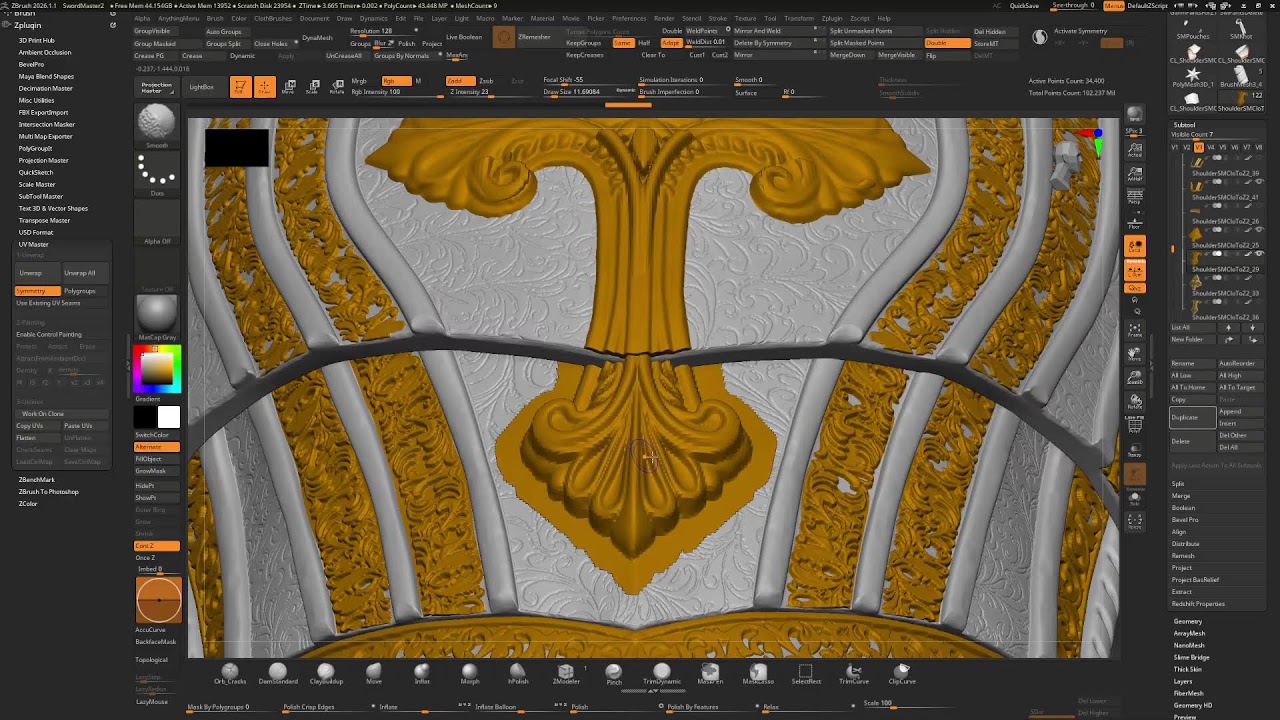The image size is (1280, 720).
Task: Expand the Split section in Subtool
Action: coord(1178,484)
